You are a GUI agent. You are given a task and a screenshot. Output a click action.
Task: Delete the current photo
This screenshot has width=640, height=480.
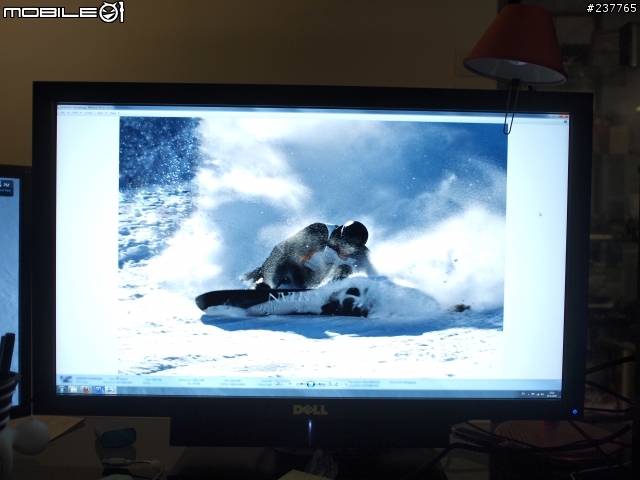click(x=346, y=384)
